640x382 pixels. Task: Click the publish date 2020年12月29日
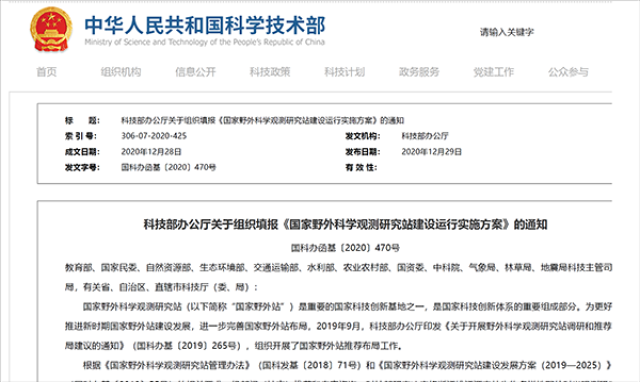click(x=431, y=152)
